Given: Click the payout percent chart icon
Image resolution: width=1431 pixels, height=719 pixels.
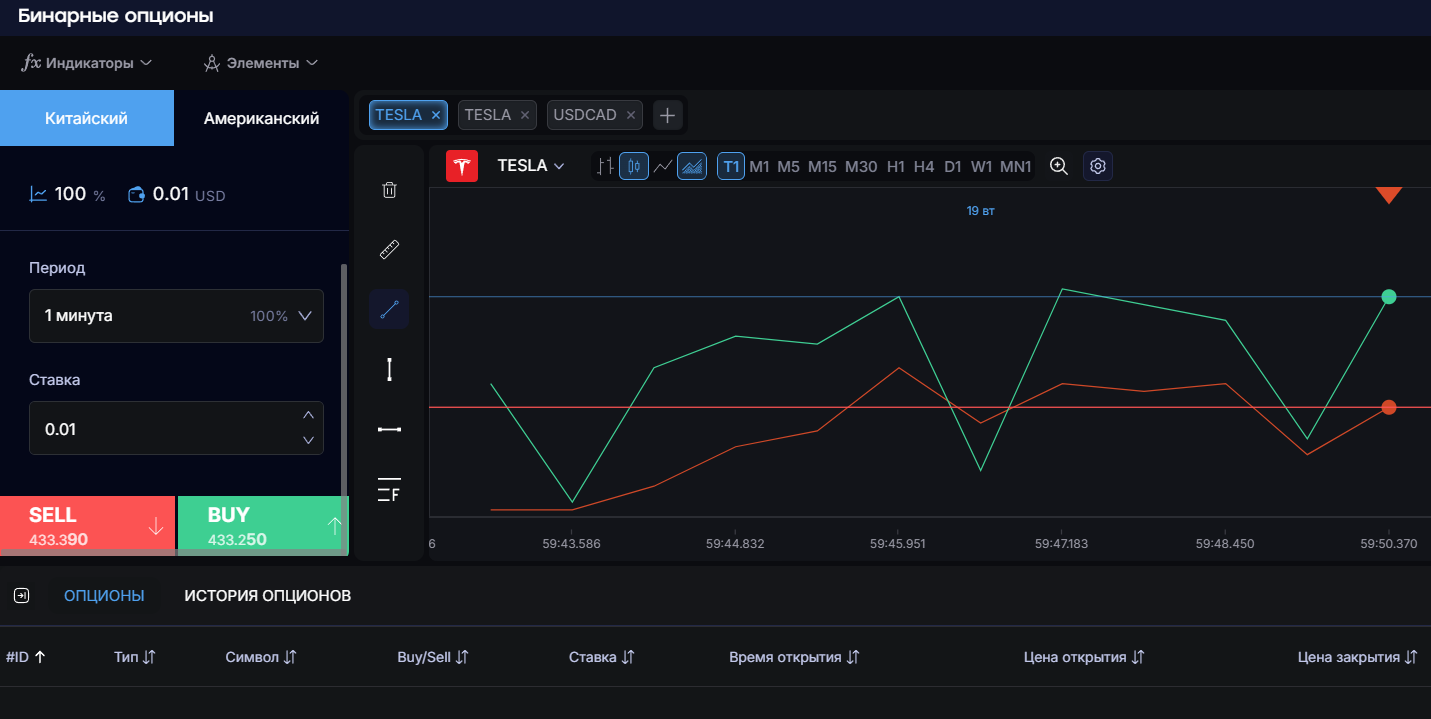Looking at the screenshot, I should (39, 194).
